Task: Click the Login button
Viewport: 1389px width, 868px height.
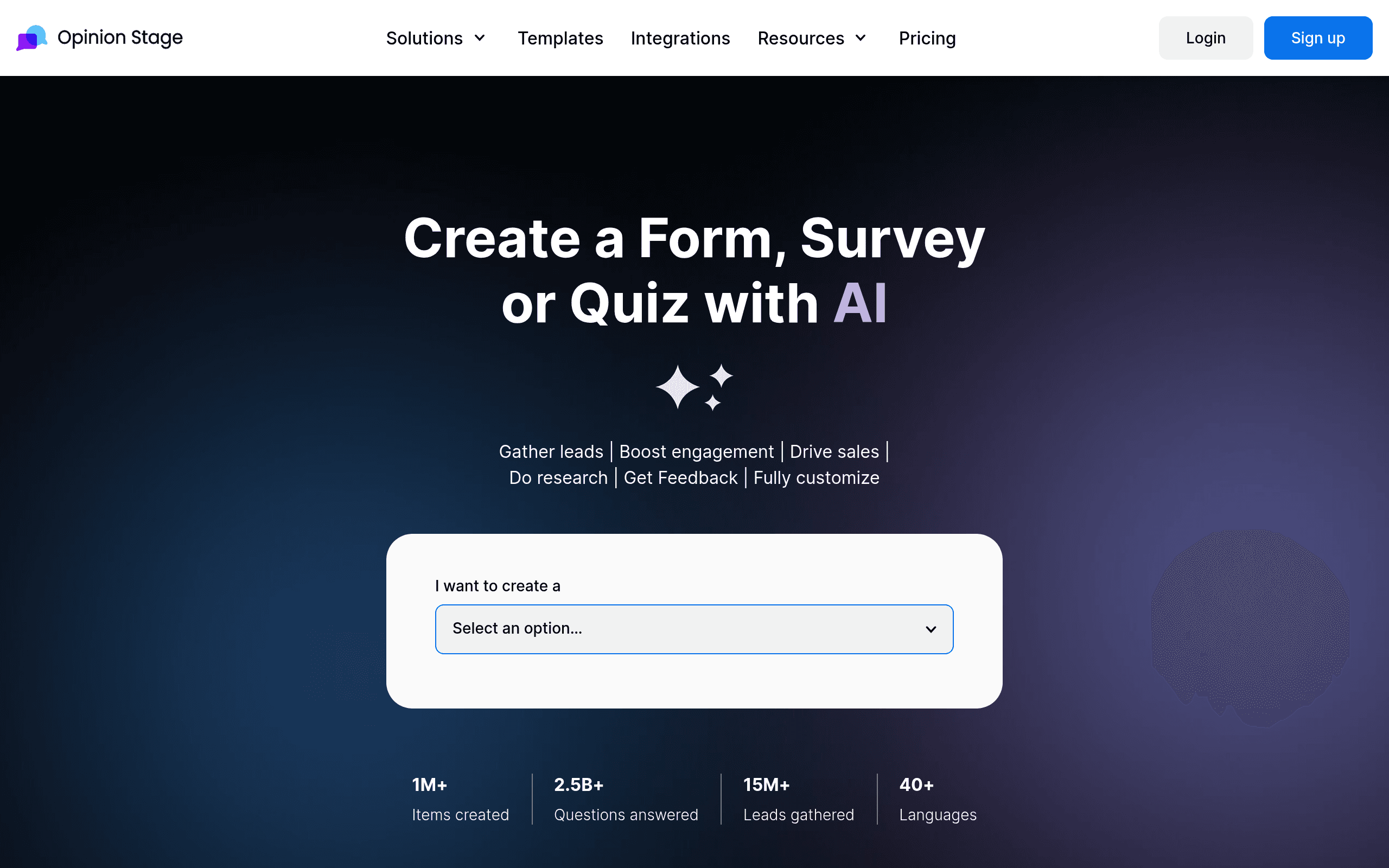Action: point(1205,38)
